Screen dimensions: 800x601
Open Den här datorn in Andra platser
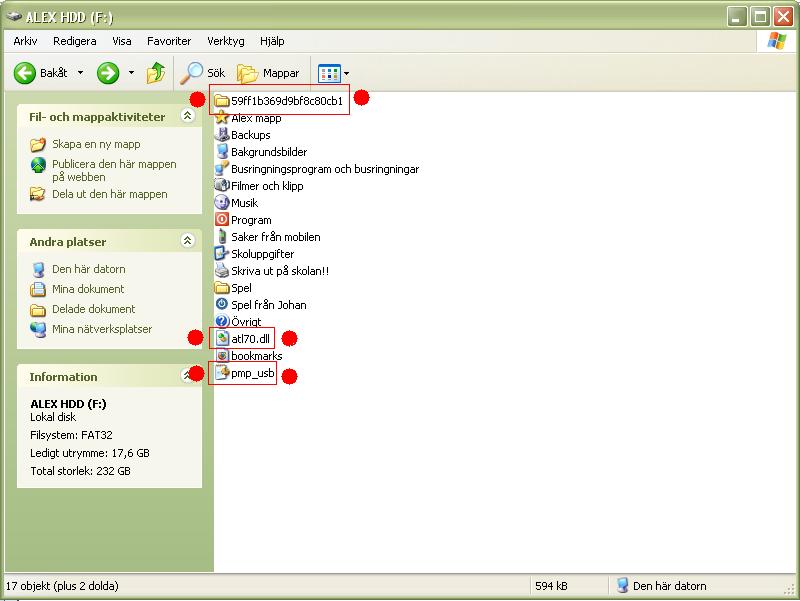click(89, 269)
